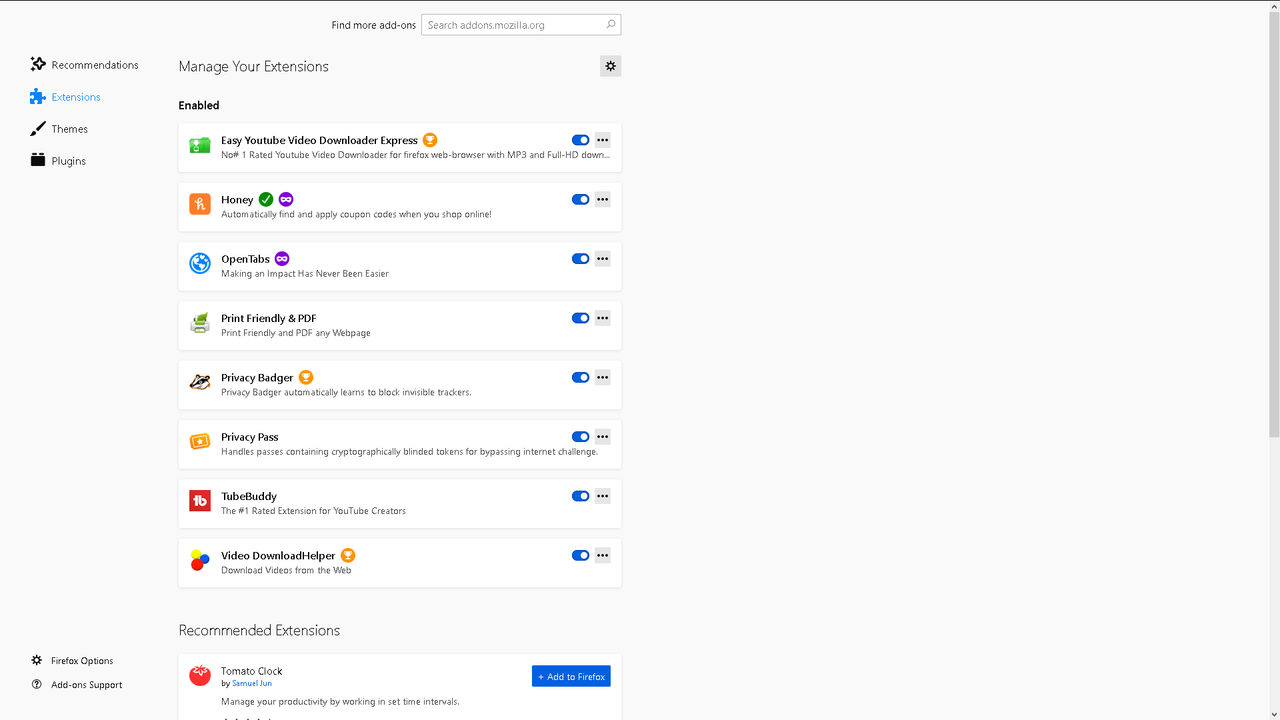
Task: Click the TubeBuddy extension title
Action: point(249,496)
